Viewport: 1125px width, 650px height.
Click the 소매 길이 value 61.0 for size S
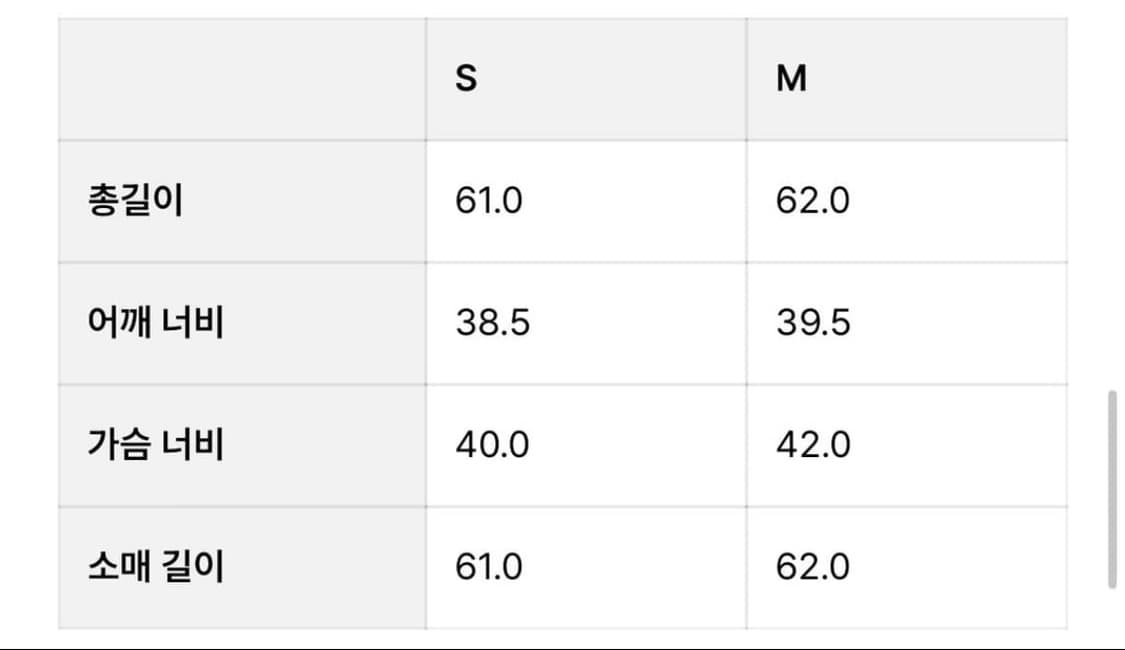[489, 567]
